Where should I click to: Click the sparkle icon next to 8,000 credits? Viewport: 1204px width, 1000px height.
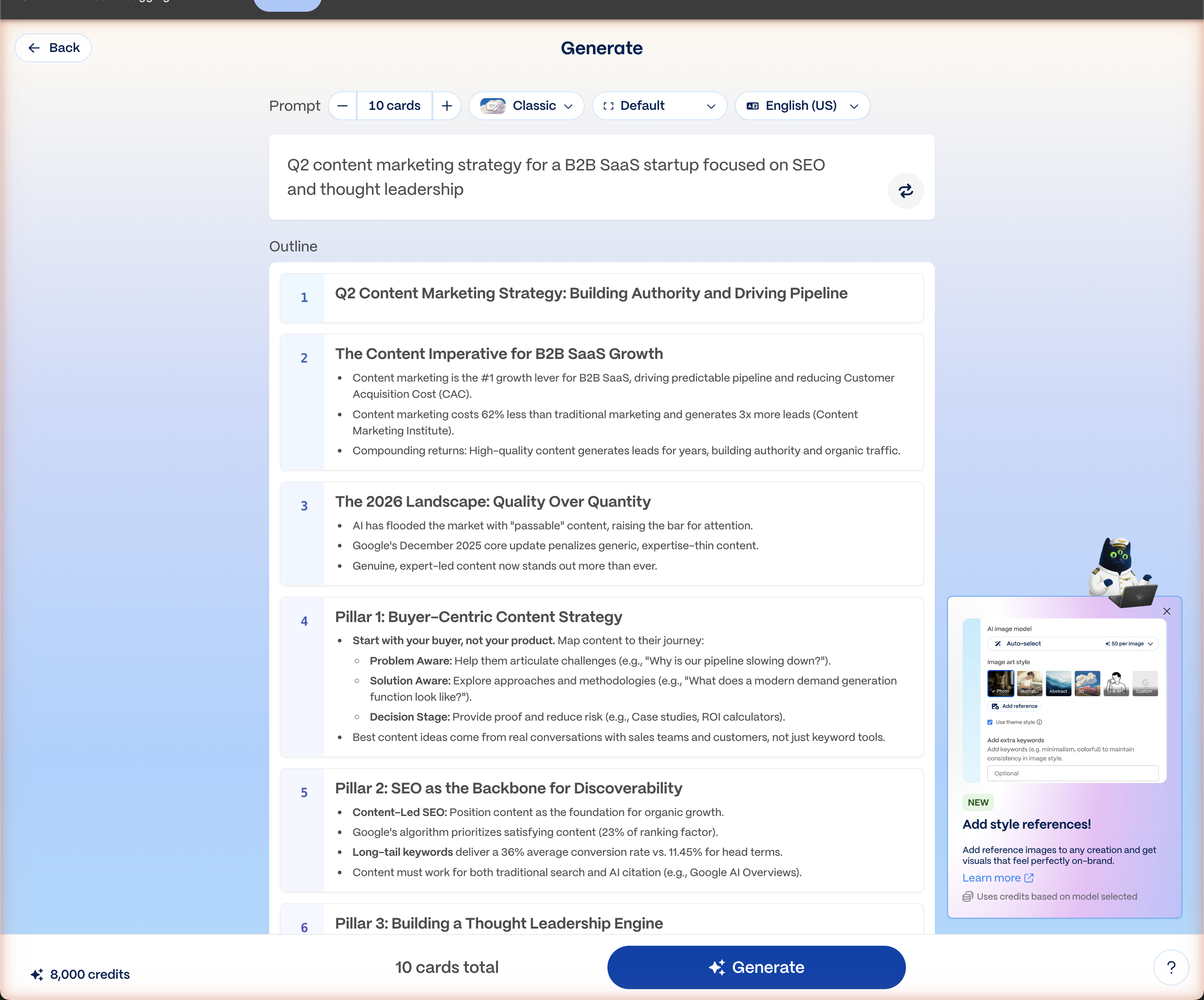[x=37, y=974]
